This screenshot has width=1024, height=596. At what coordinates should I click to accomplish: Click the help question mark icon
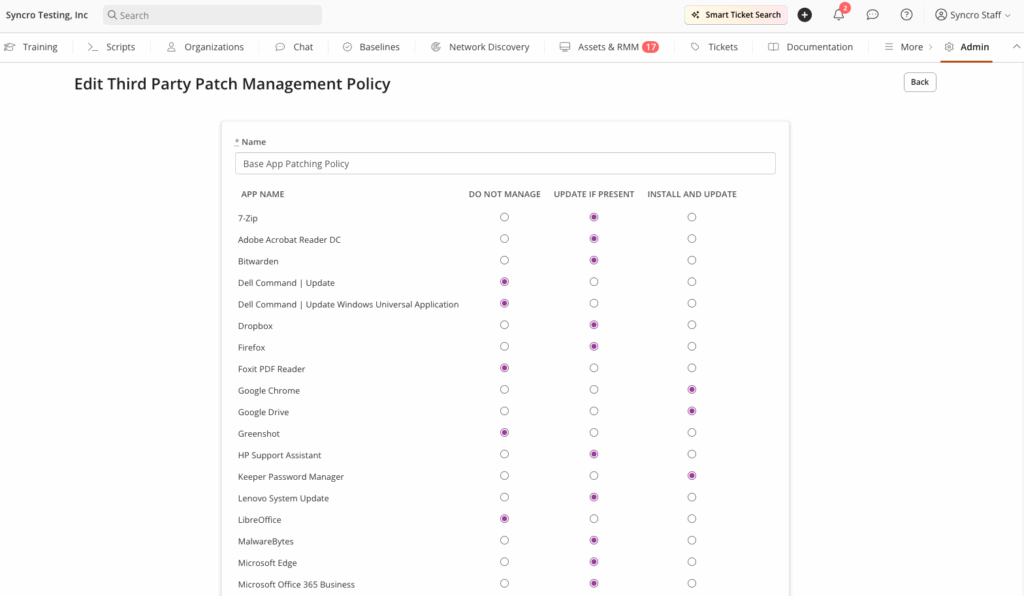tap(906, 15)
